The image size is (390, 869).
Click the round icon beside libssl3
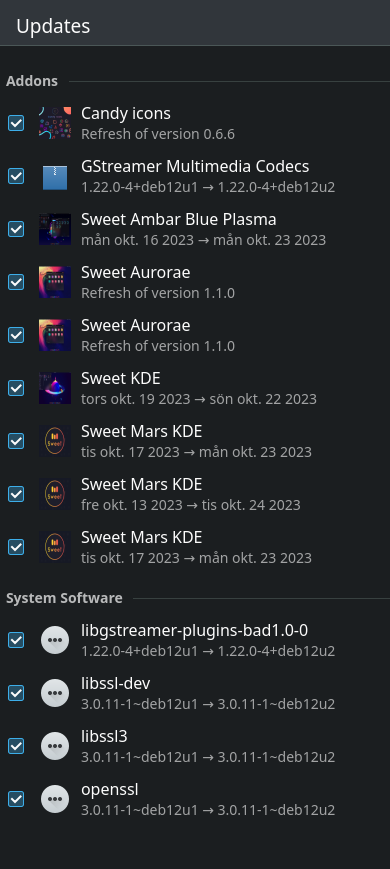click(x=55, y=746)
